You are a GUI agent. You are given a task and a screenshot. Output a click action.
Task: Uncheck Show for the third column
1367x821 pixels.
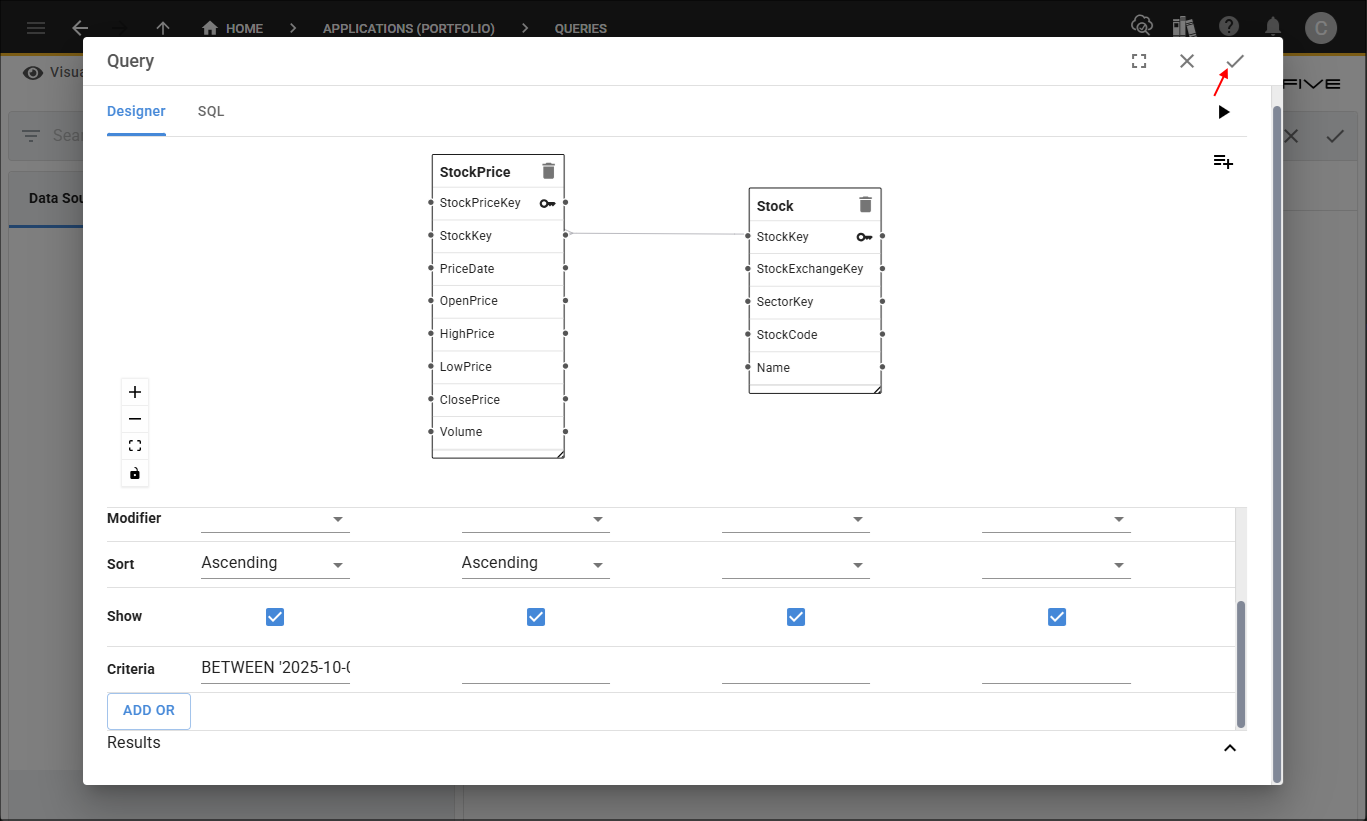pyautogui.click(x=796, y=617)
